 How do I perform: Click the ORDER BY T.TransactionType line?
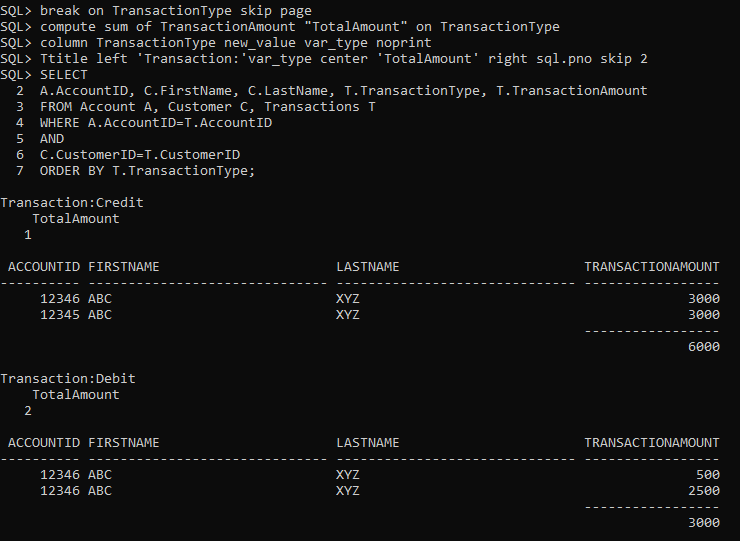pyautogui.click(x=147, y=171)
